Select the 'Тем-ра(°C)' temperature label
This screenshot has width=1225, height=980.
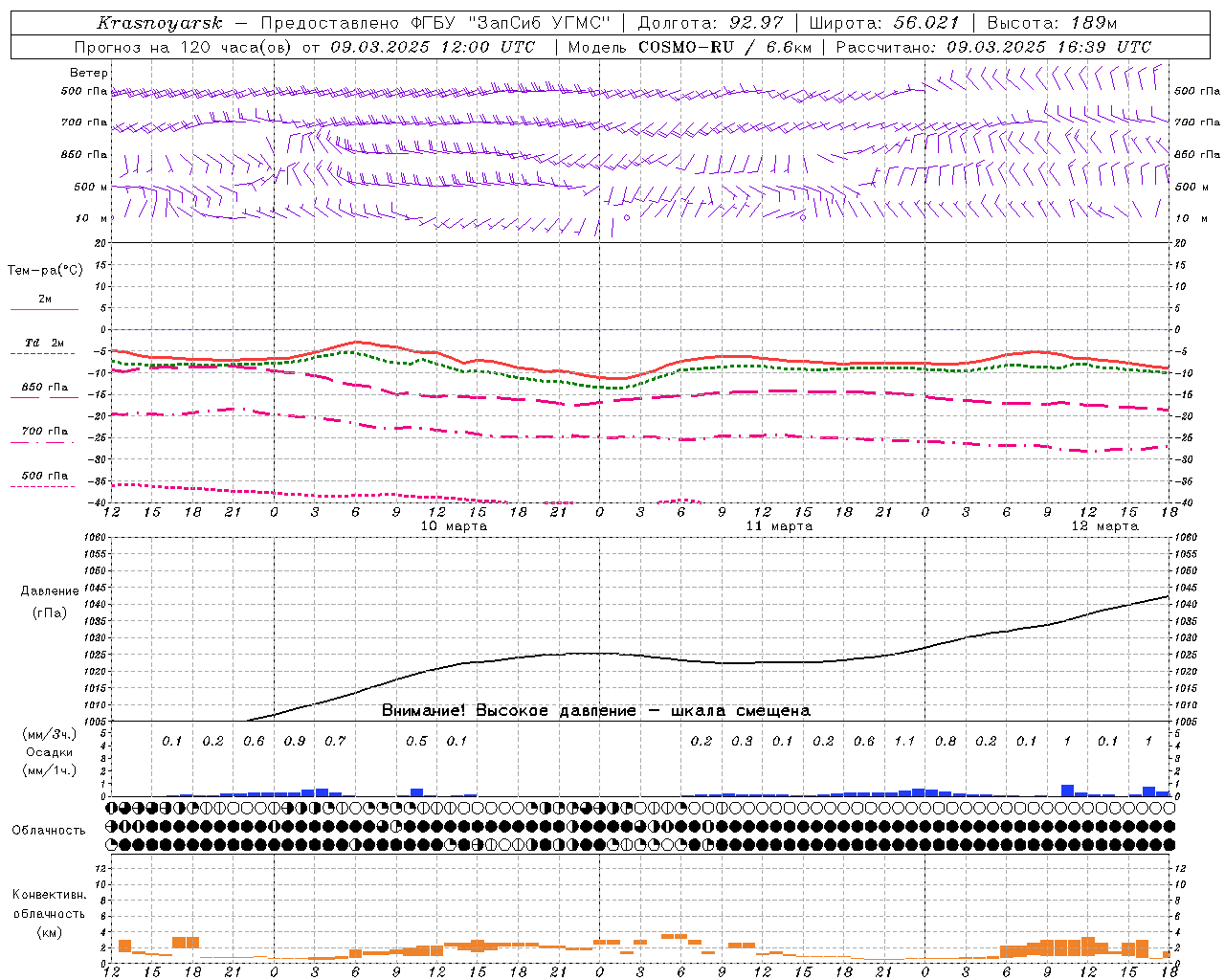[45, 271]
